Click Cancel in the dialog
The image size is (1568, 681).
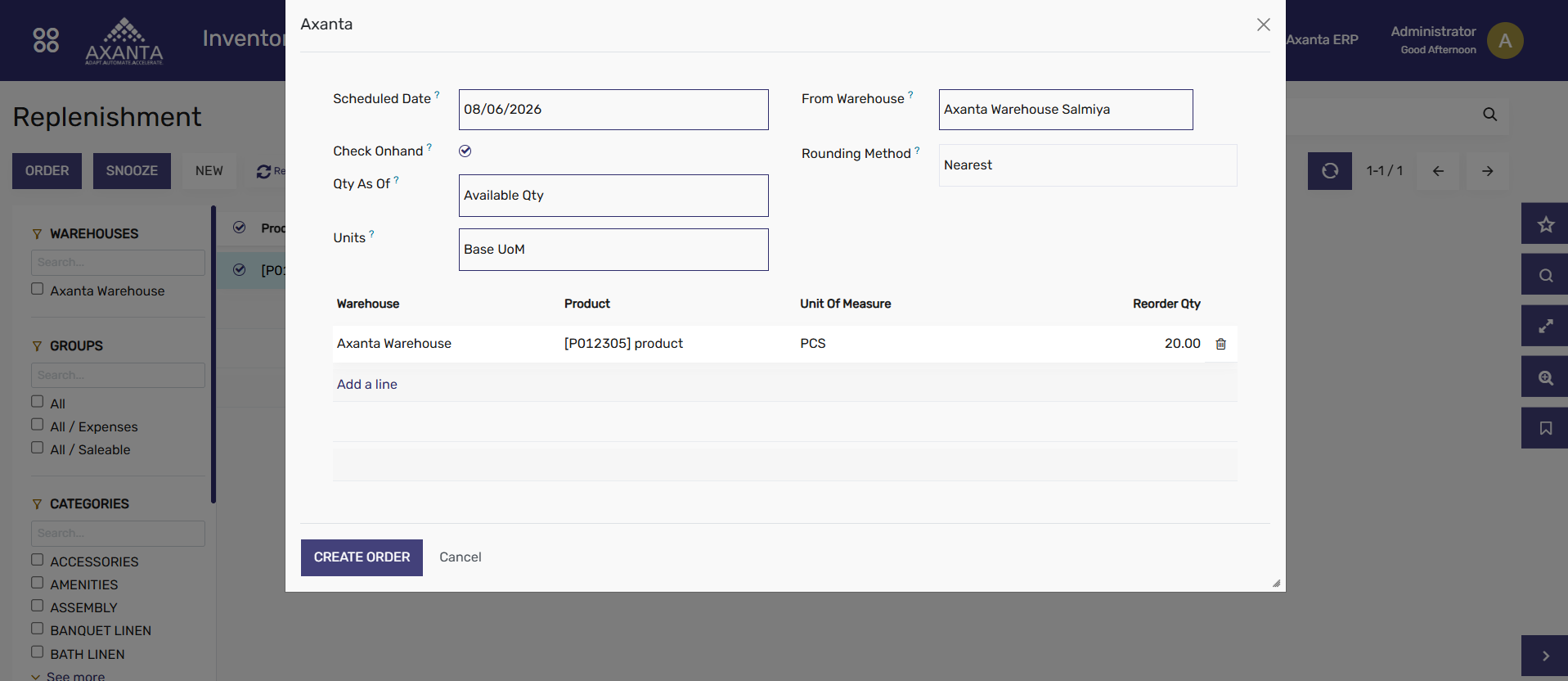click(461, 557)
